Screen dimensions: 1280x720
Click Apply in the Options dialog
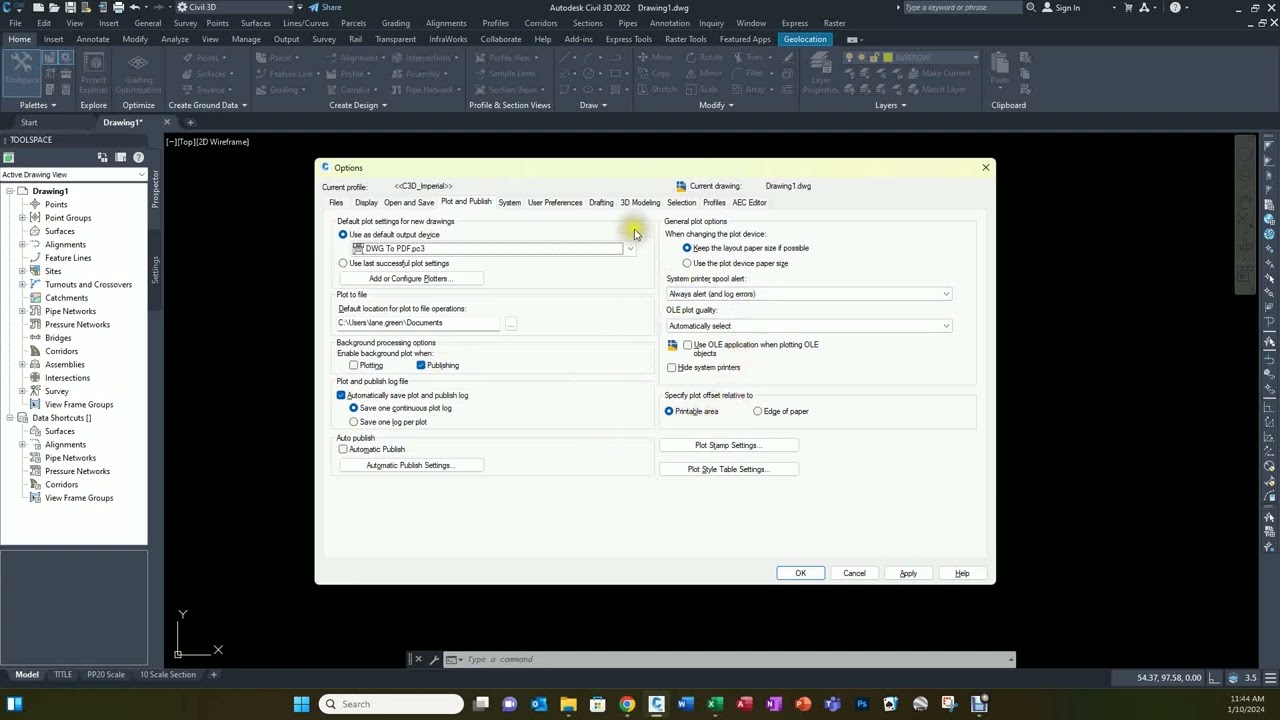point(908,573)
